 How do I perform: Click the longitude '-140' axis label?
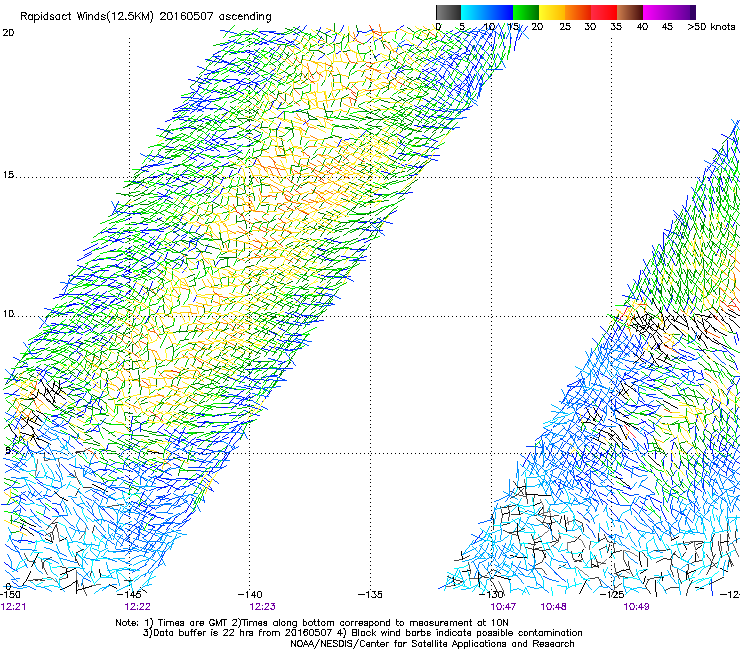(250, 594)
